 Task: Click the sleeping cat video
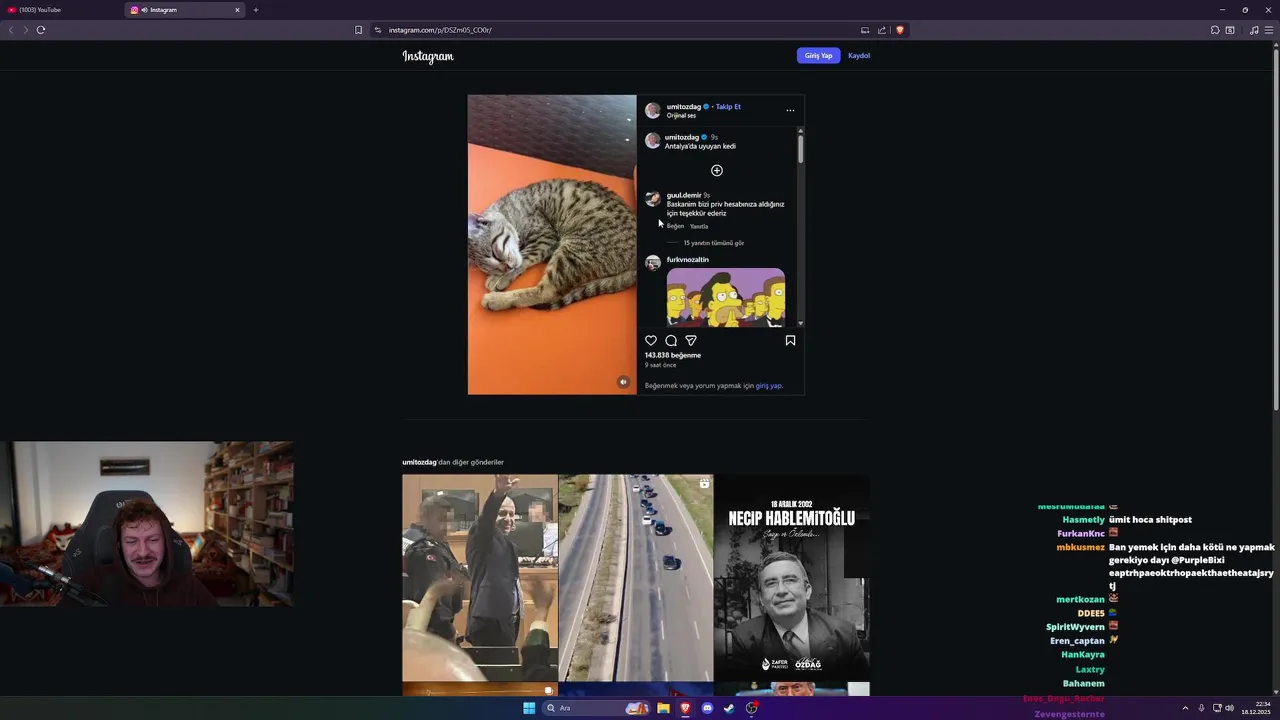(552, 245)
